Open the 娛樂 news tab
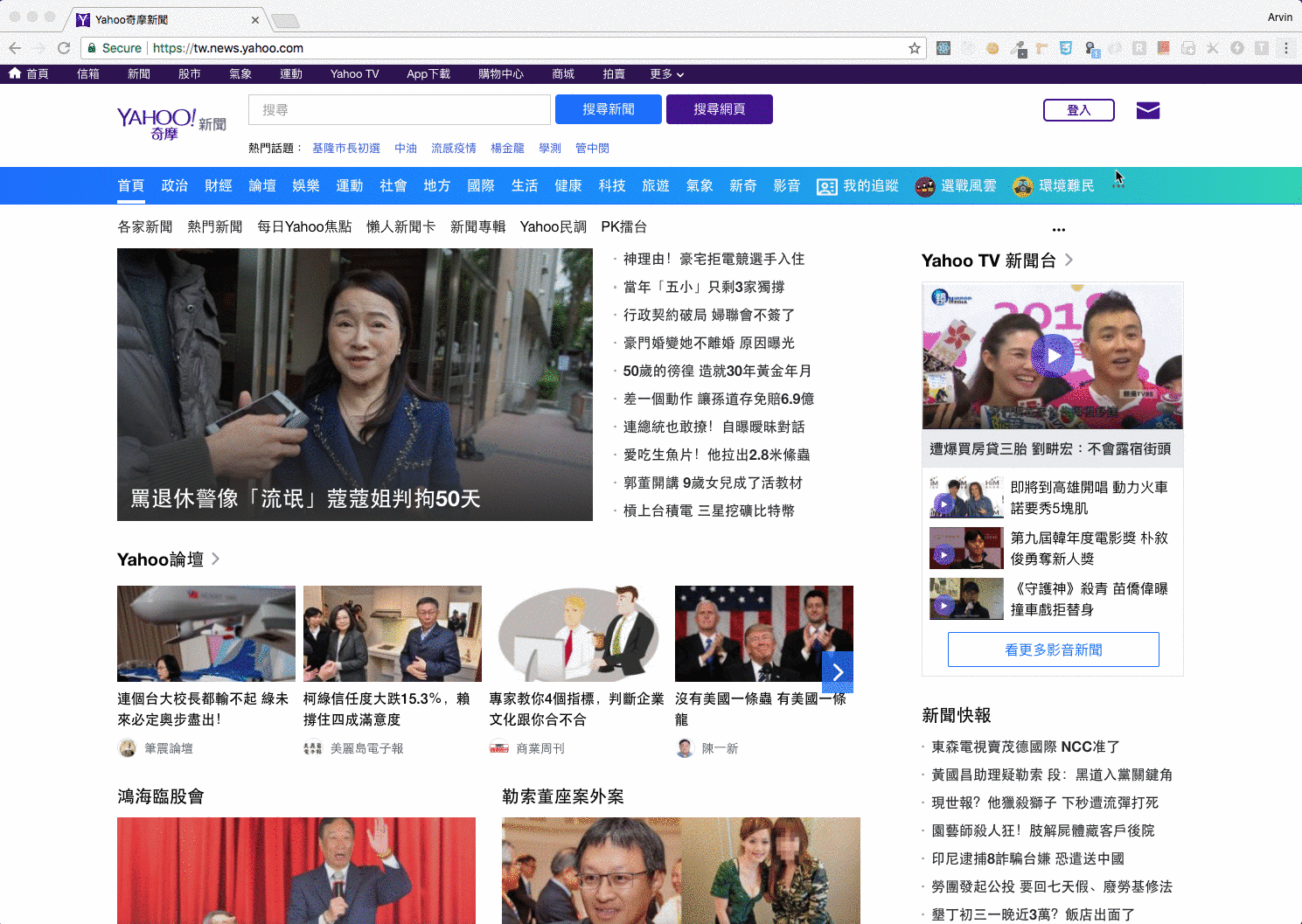This screenshot has height=924, width=1302. 306,185
